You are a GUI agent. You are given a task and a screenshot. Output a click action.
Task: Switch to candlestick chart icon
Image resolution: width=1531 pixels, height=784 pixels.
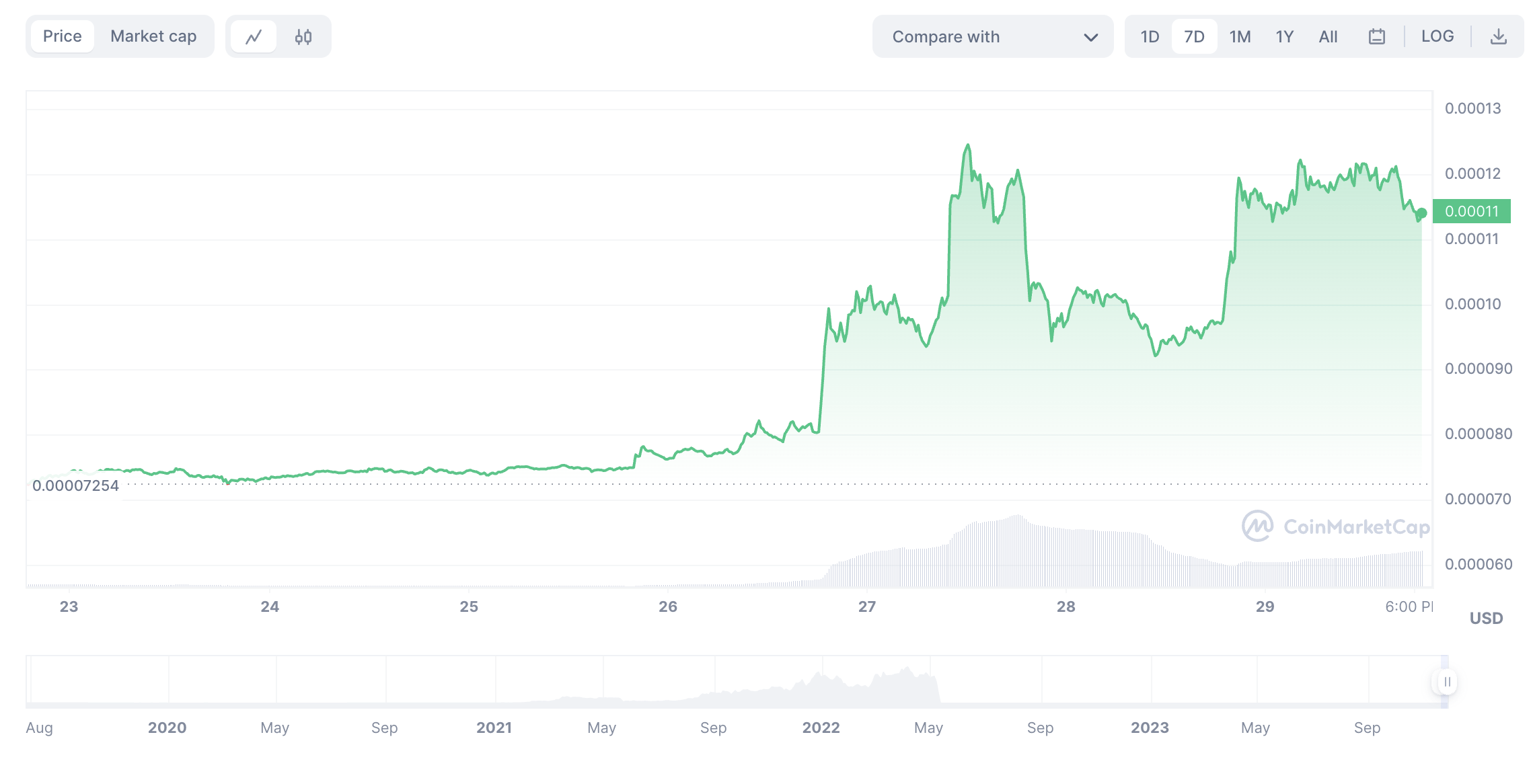(x=303, y=37)
